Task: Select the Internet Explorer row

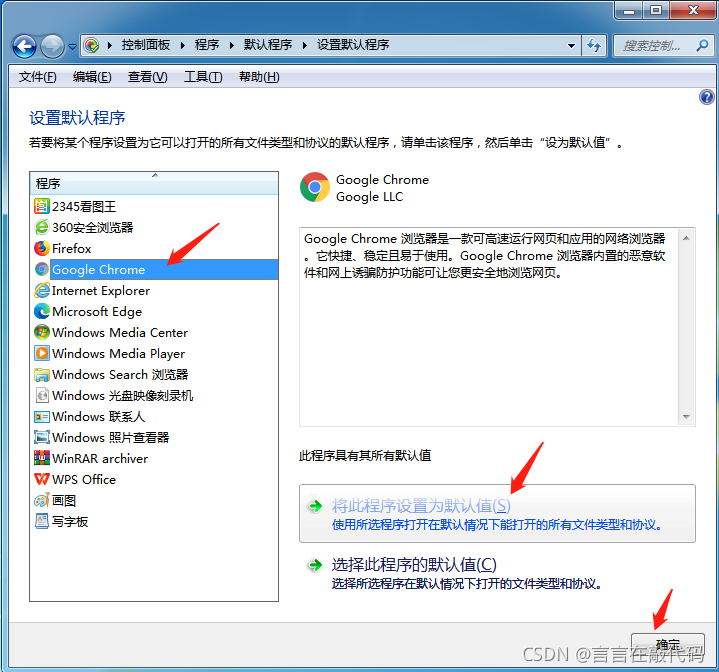Action: click(154, 290)
